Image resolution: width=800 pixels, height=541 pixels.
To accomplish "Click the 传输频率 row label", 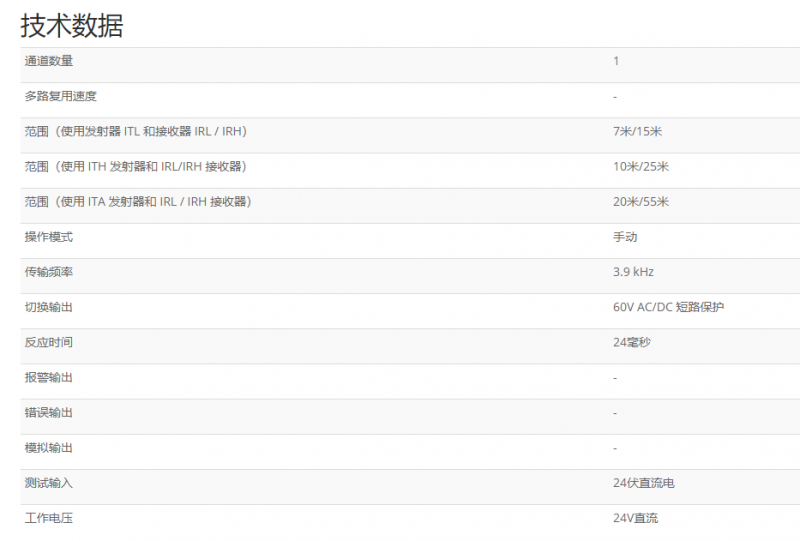I will coord(49,272).
